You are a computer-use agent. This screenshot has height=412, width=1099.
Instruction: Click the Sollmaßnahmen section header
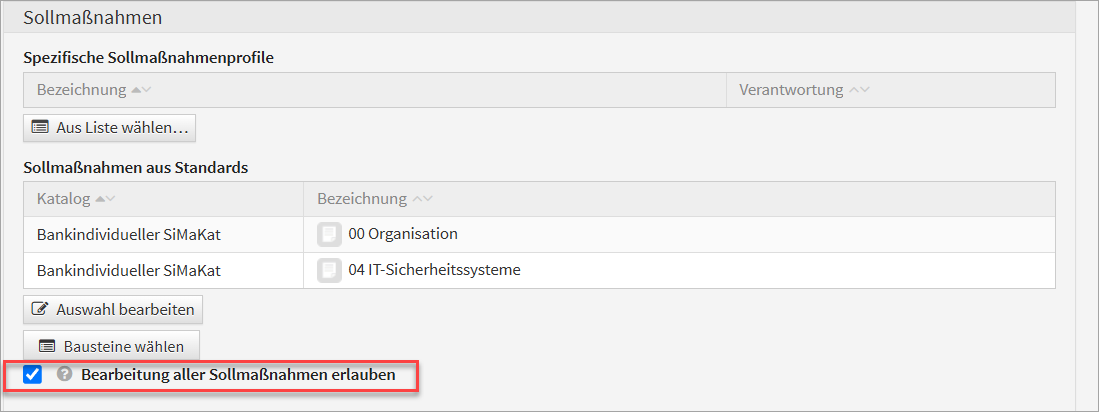coord(93,18)
